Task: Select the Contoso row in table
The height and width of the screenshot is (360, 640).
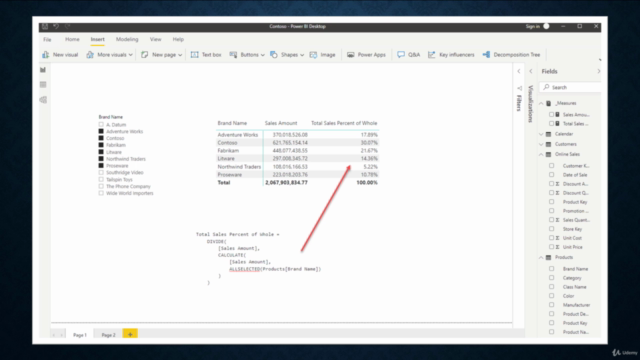Action: click(298, 142)
